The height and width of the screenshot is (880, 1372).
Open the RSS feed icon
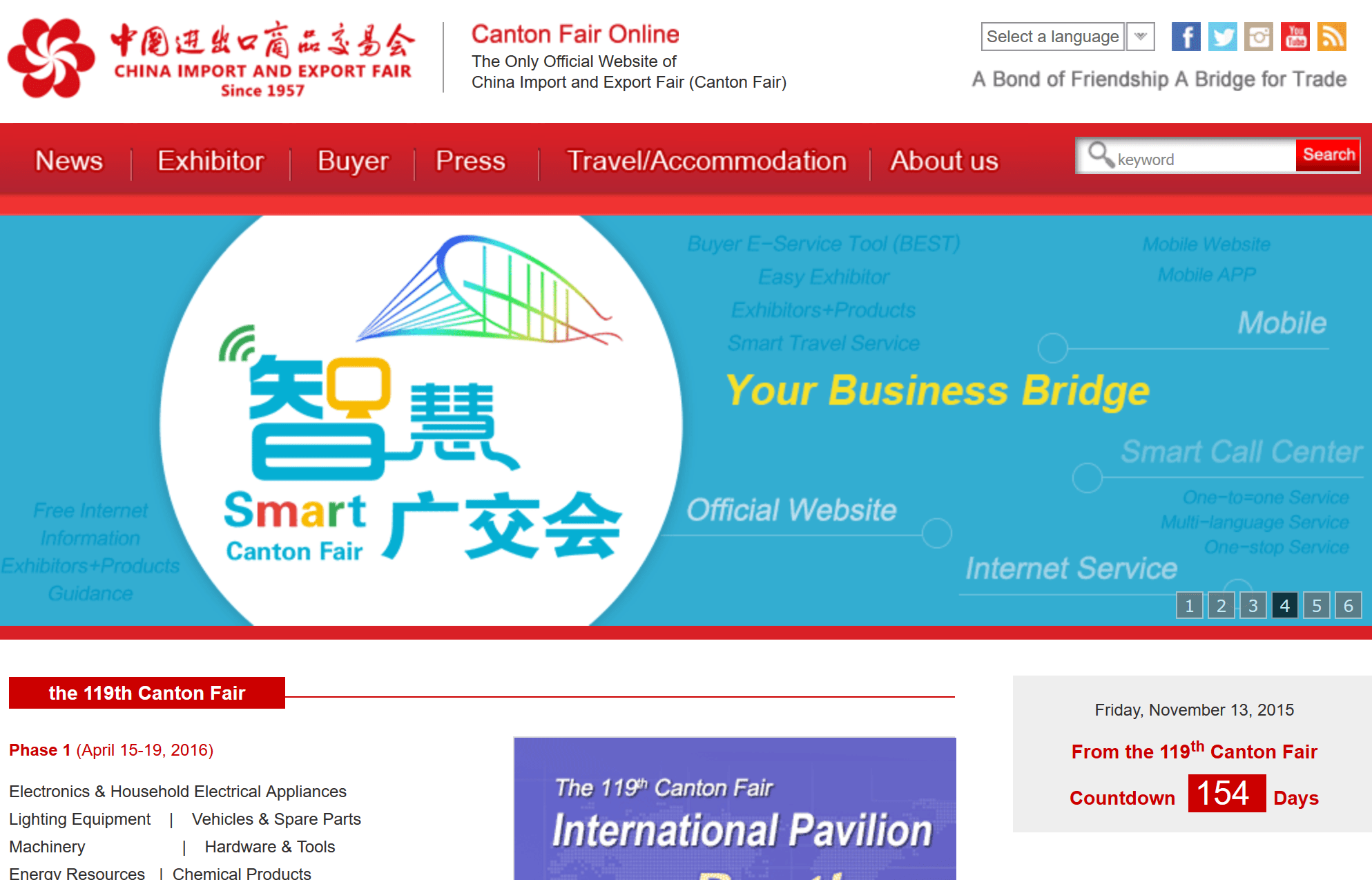[1332, 37]
